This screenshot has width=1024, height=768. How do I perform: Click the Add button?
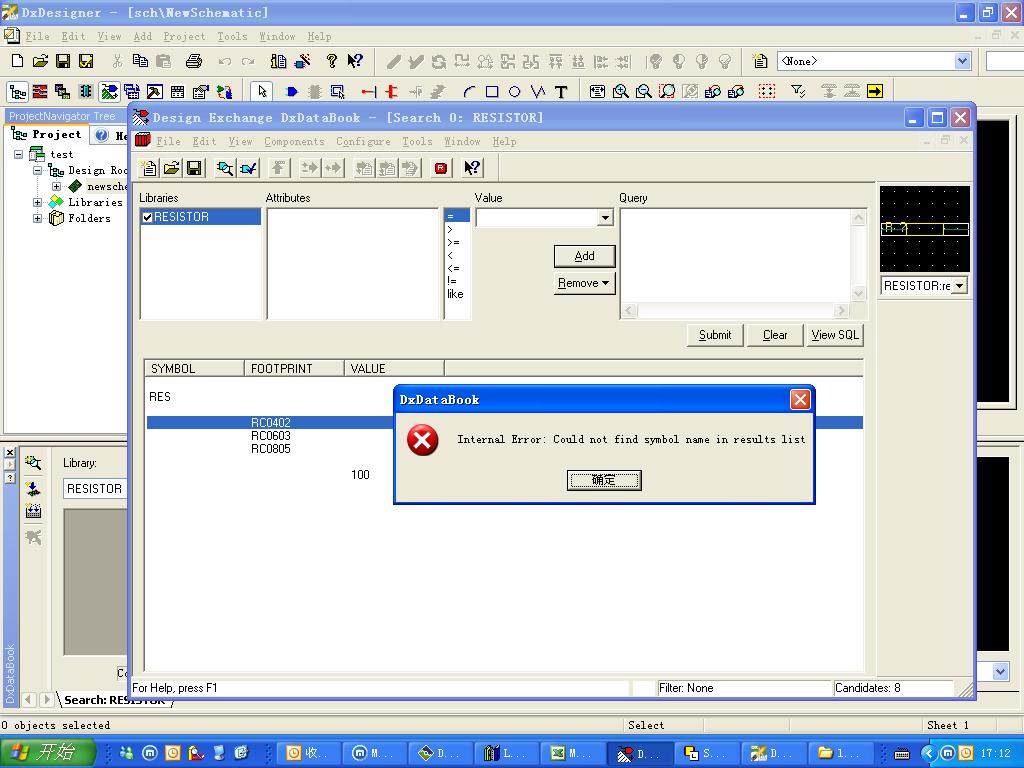pyautogui.click(x=584, y=256)
